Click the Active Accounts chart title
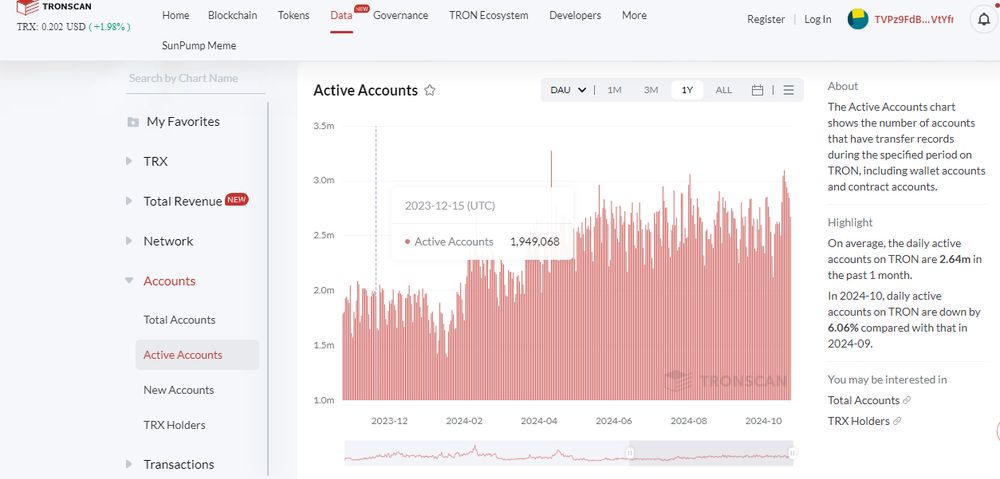 365,91
